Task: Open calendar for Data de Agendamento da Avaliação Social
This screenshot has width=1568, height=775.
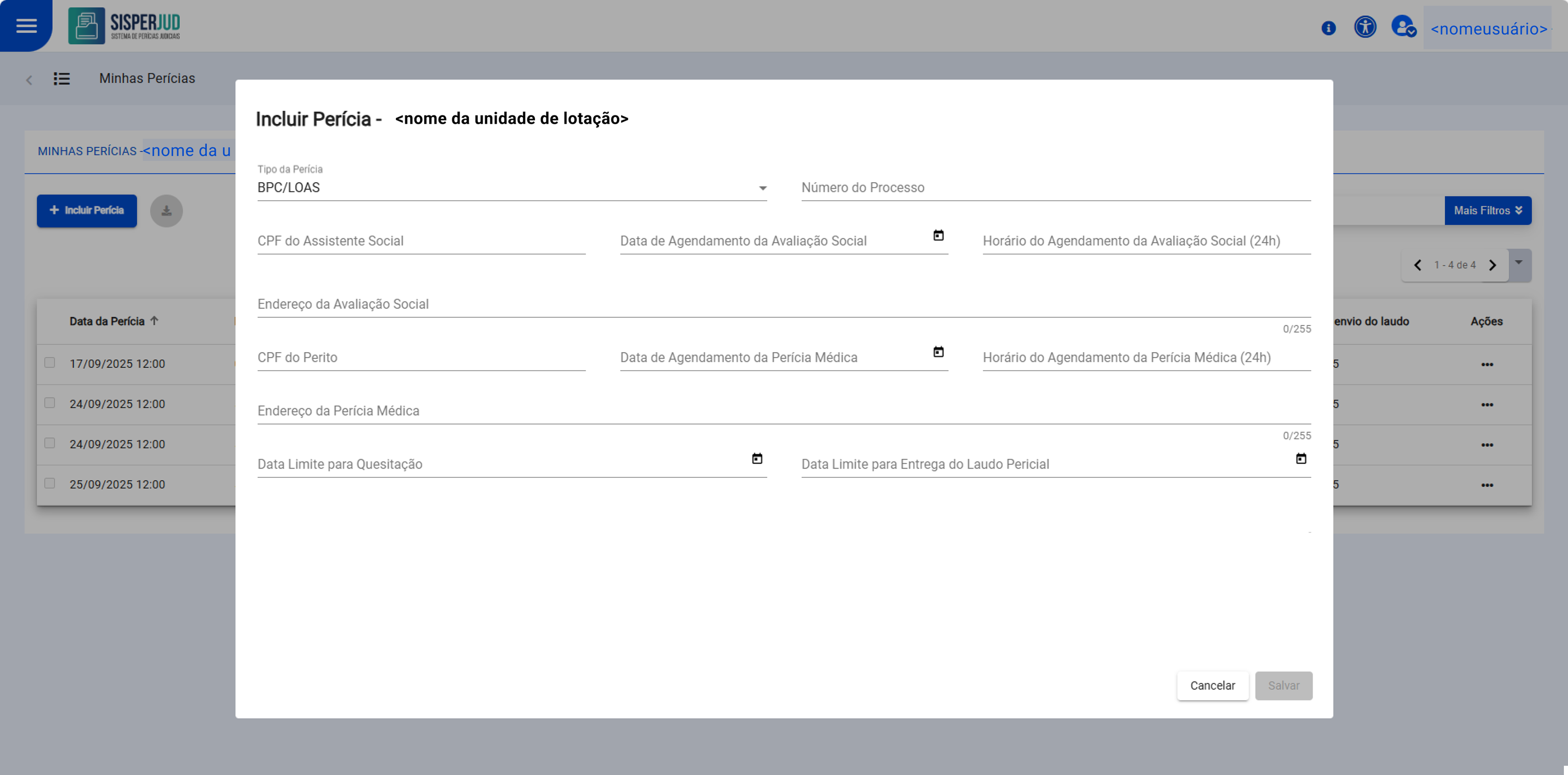Action: (938, 235)
